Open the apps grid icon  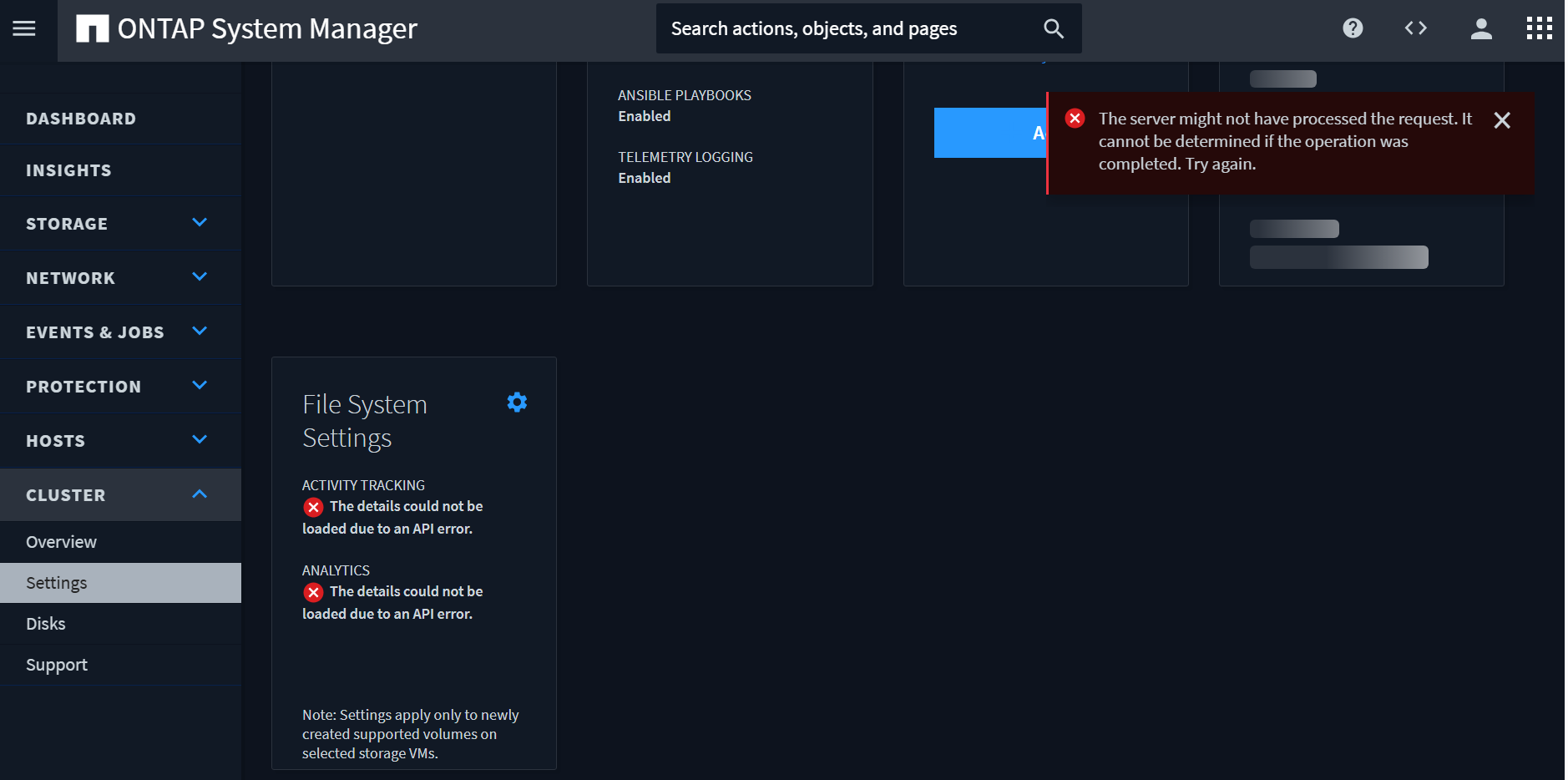[x=1539, y=28]
